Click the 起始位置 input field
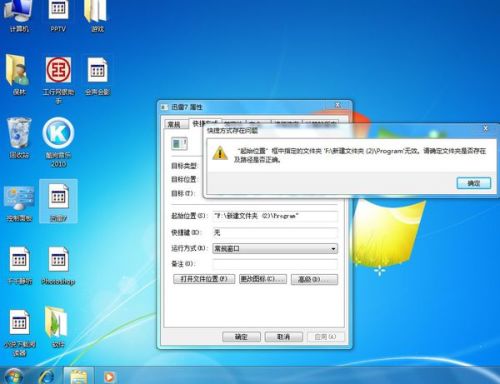The height and width of the screenshot is (384, 500). tap(275, 216)
